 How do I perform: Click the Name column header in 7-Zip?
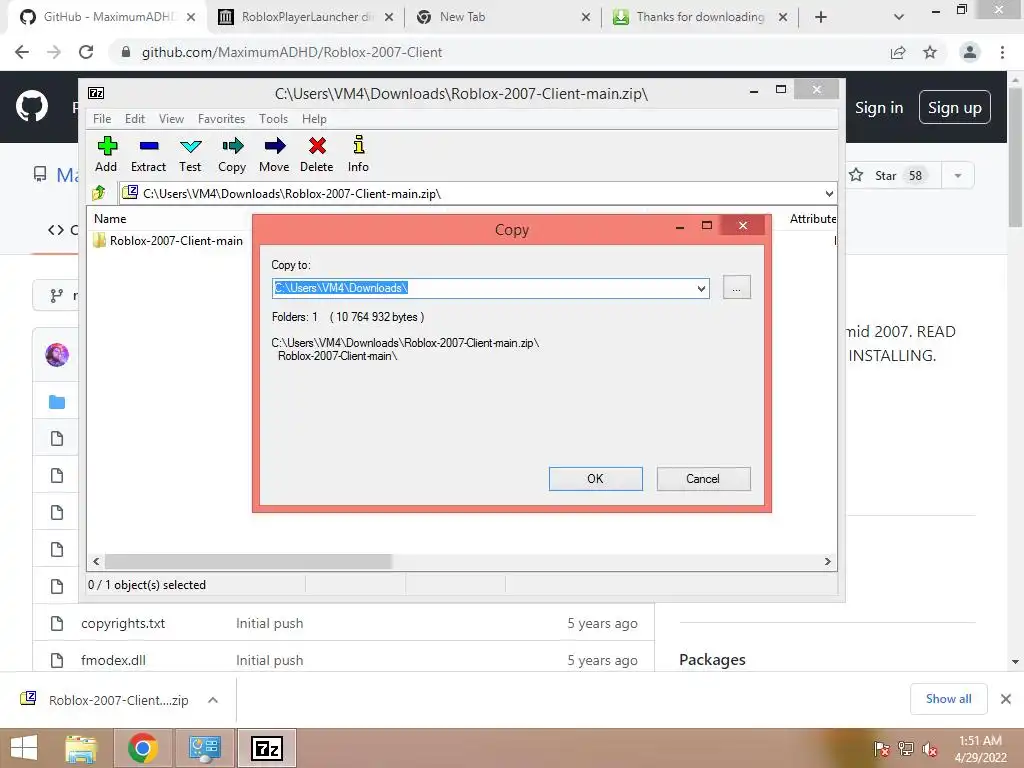coord(110,219)
